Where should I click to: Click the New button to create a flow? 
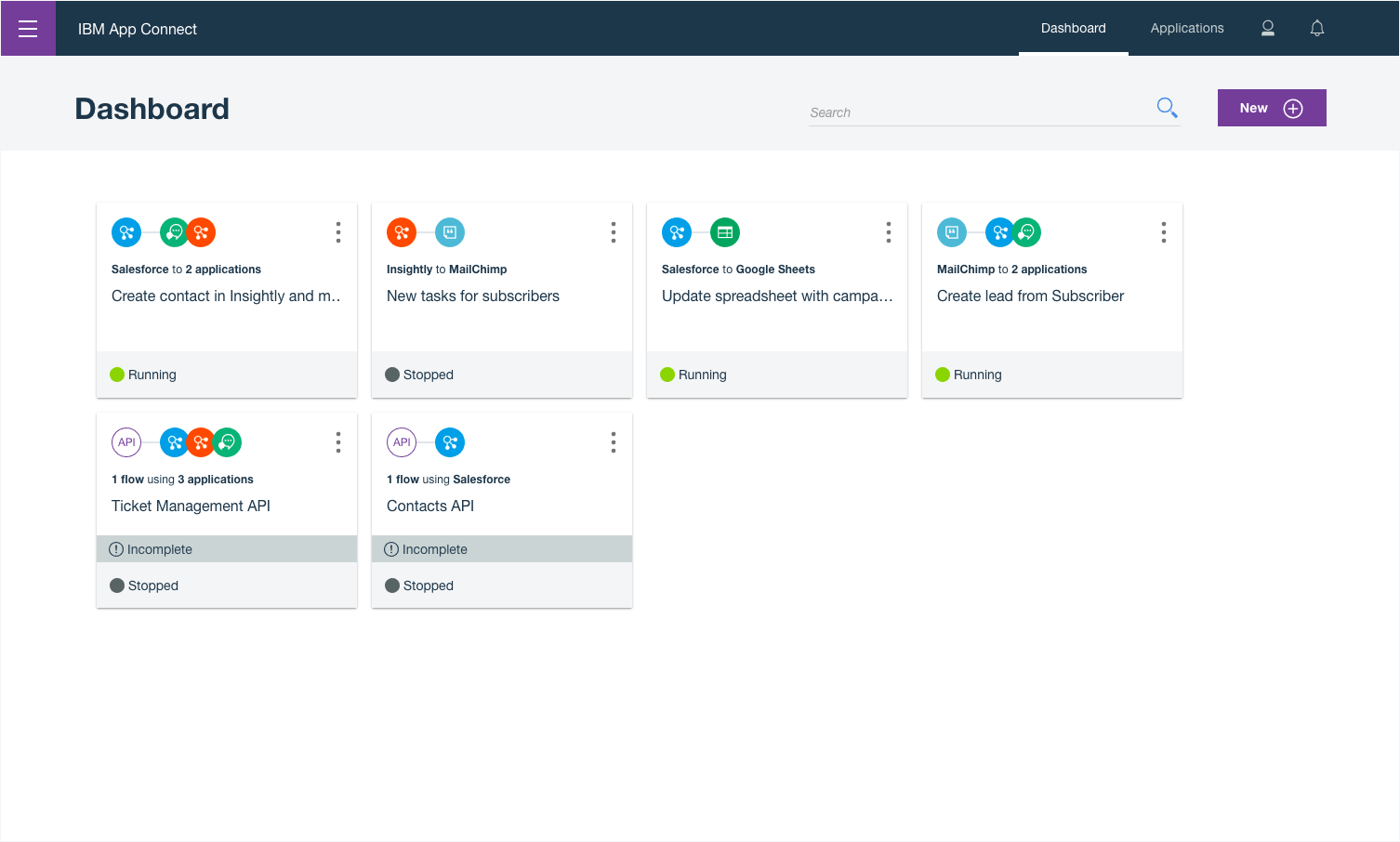click(x=1272, y=107)
